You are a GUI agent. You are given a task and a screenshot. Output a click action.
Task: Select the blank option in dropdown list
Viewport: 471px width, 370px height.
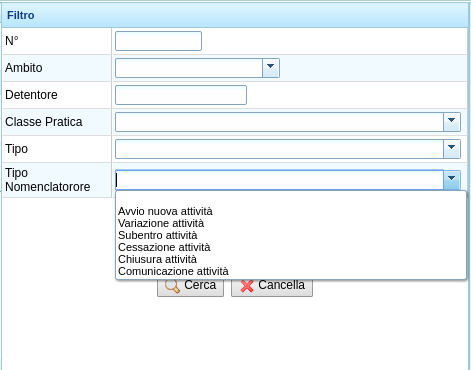click(x=290, y=199)
